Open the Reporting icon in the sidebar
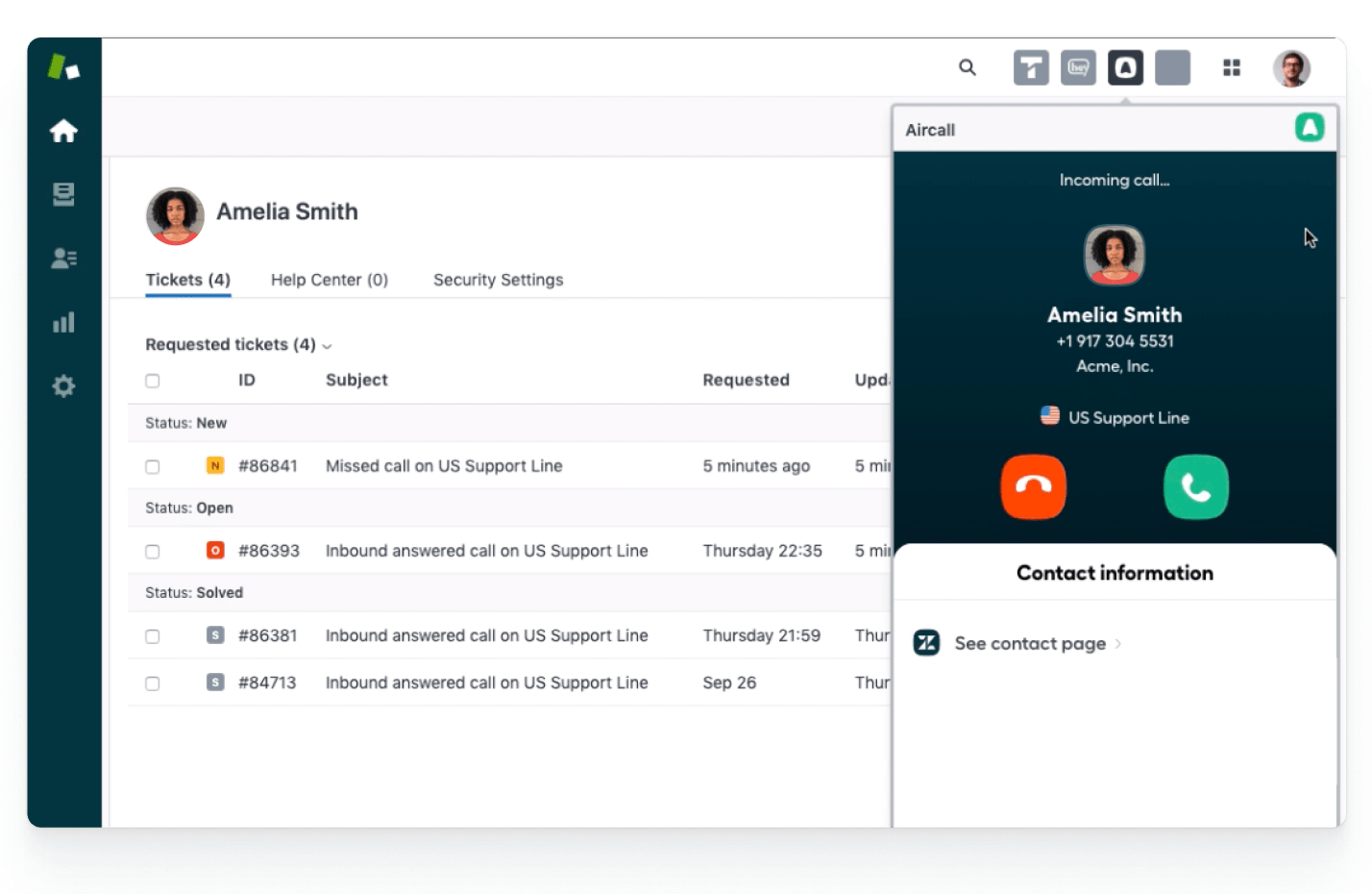Viewport: 1372px width, 894px height. (x=63, y=322)
